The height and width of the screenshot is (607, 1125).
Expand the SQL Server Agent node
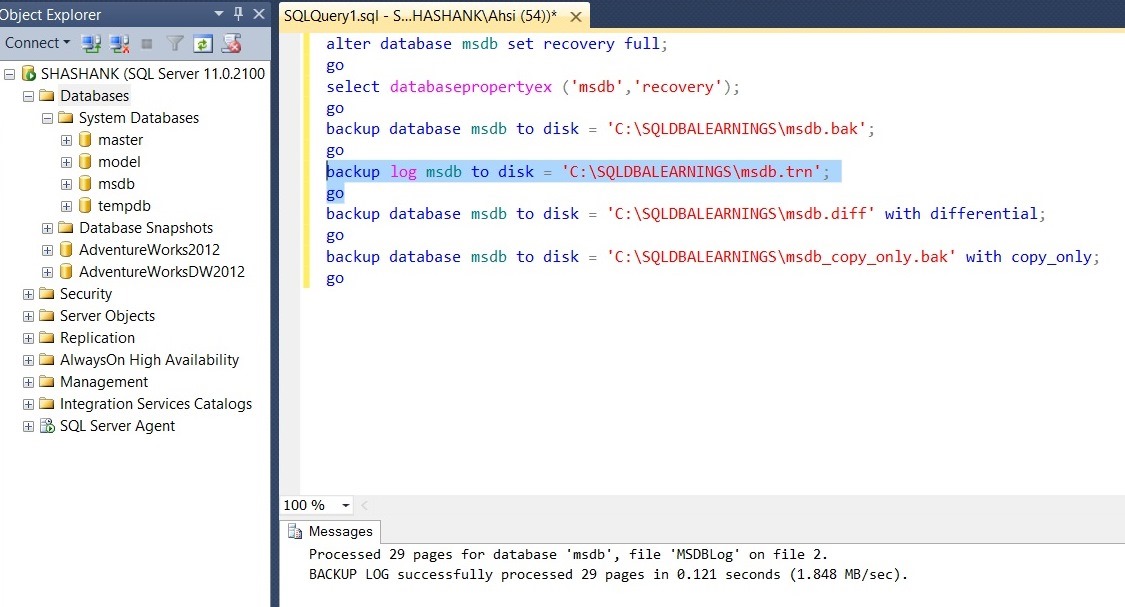point(28,427)
